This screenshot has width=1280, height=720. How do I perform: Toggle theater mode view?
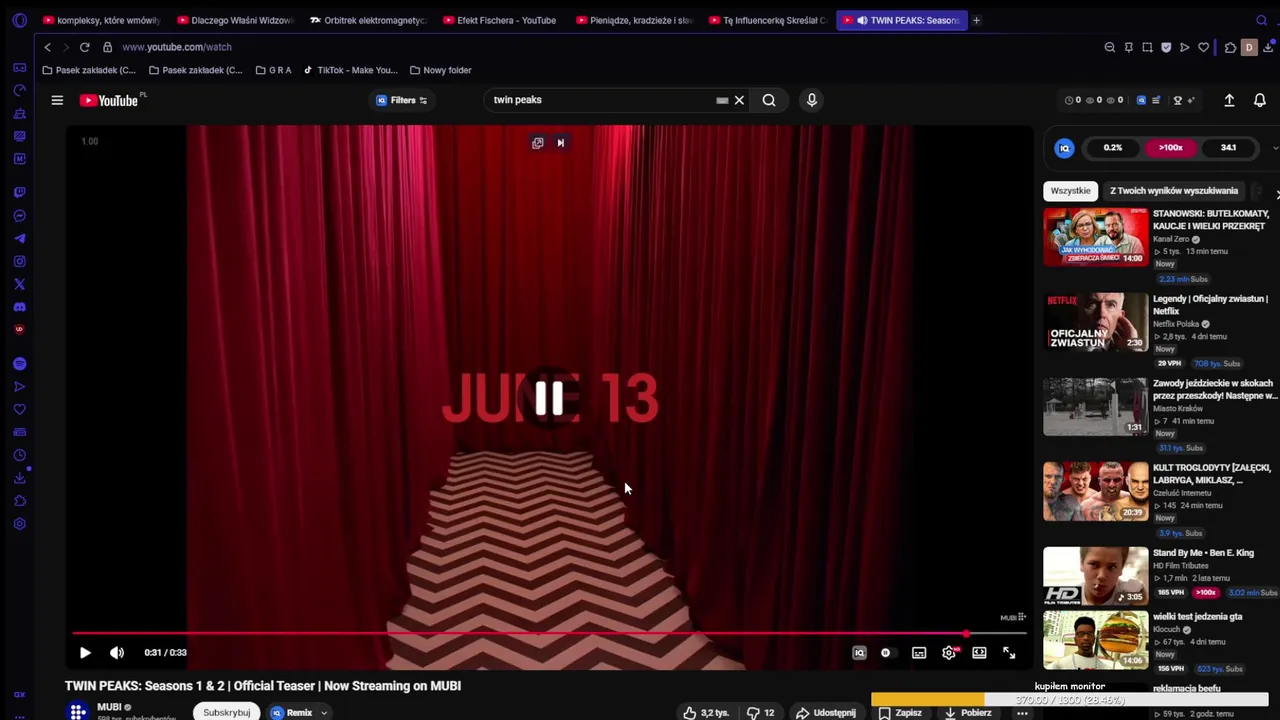979,653
